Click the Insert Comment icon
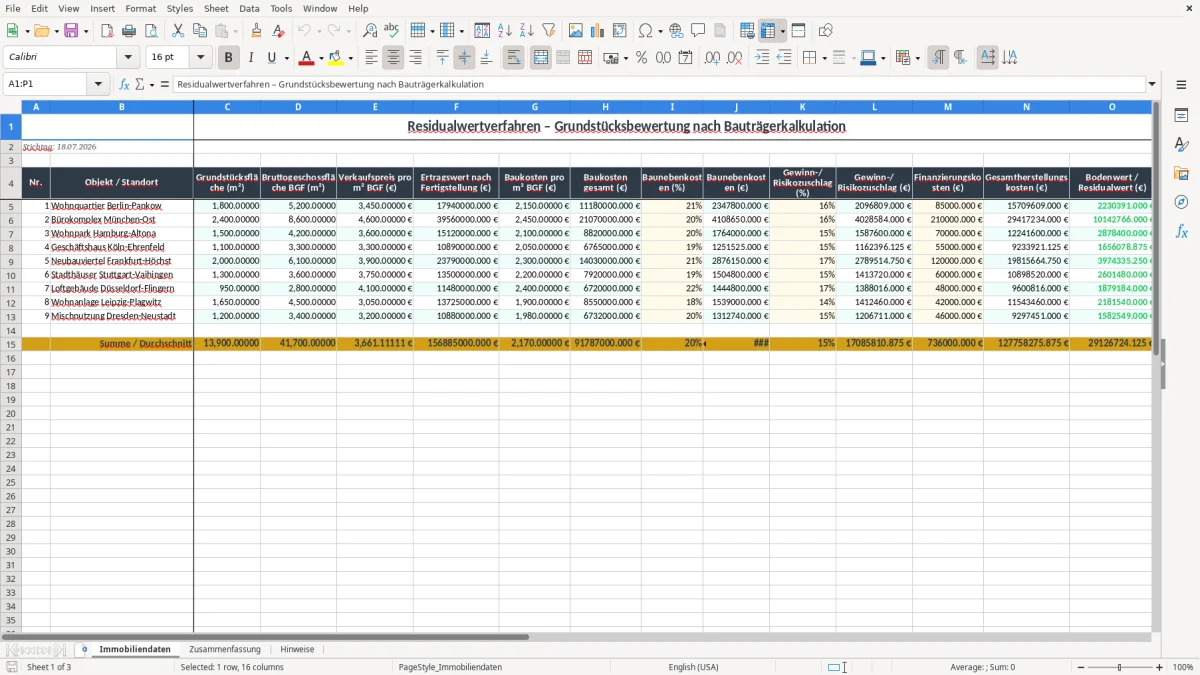The height and width of the screenshot is (675, 1200). point(698,31)
